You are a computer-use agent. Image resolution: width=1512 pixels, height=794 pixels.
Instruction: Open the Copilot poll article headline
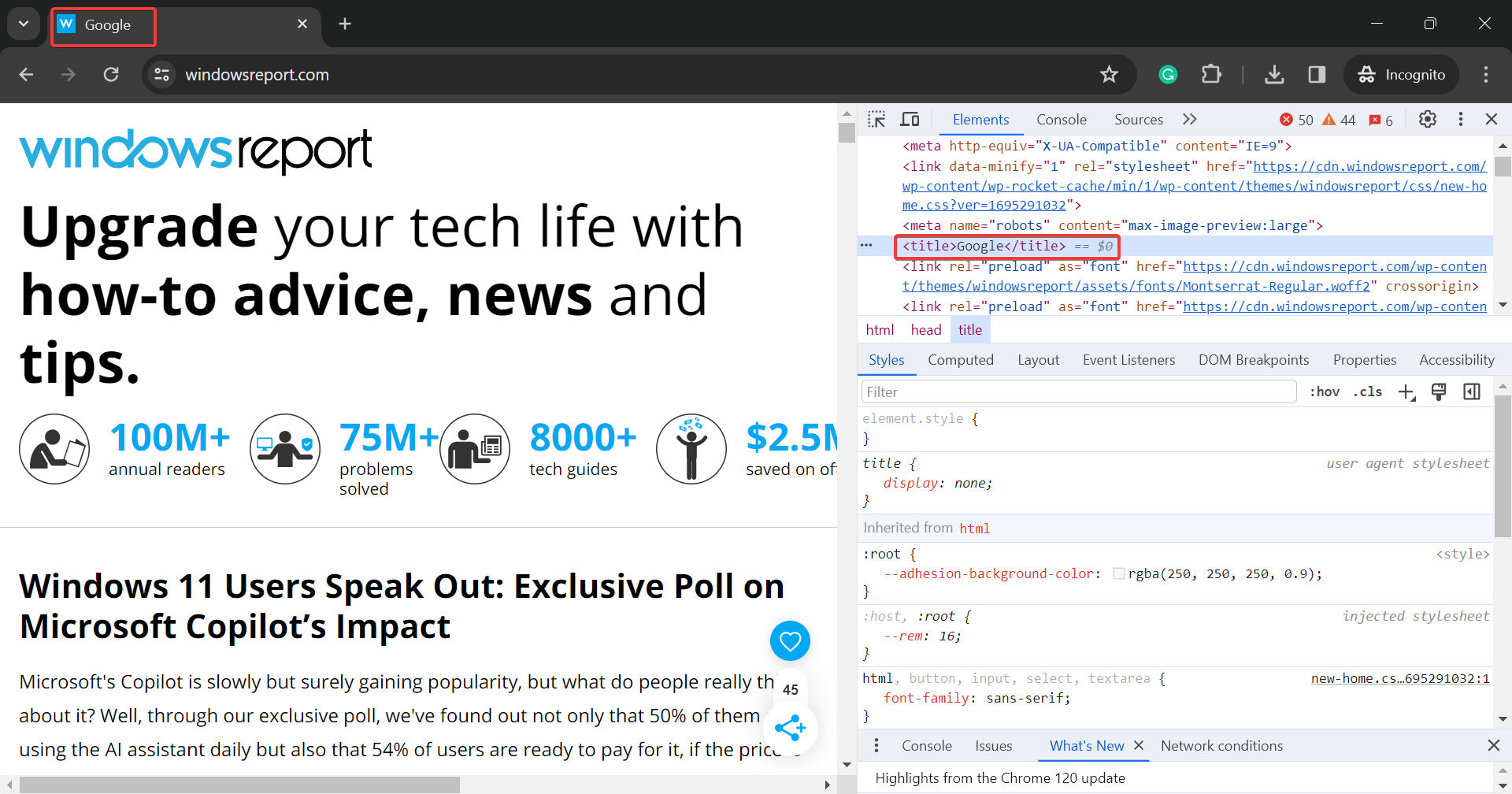[x=402, y=606]
